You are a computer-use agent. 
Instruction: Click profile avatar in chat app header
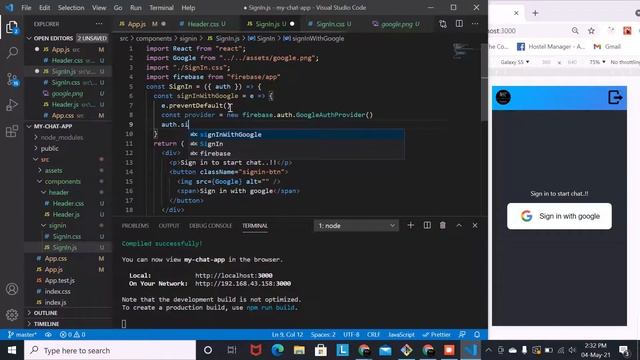pos(503,97)
